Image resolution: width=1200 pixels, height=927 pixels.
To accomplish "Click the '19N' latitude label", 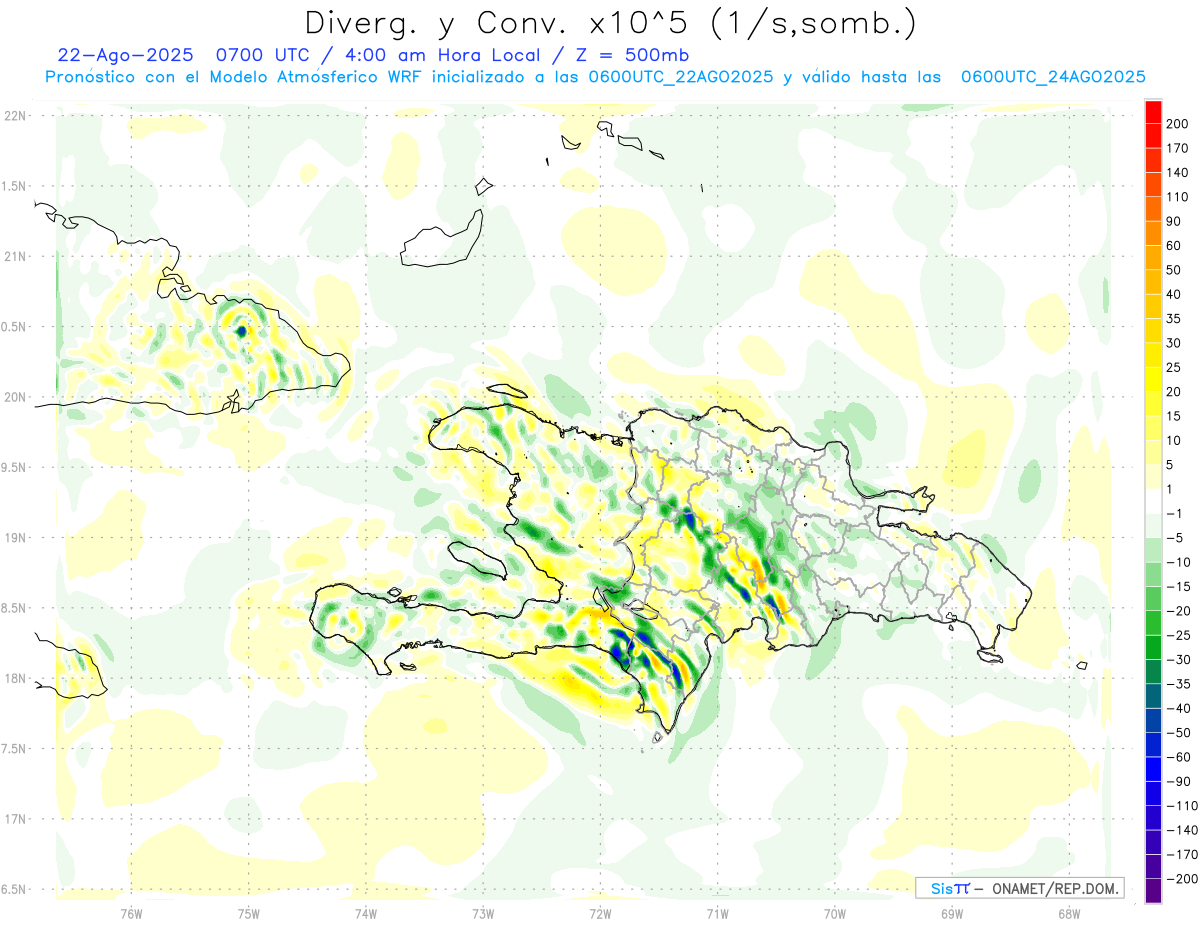I will click(x=14, y=537).
